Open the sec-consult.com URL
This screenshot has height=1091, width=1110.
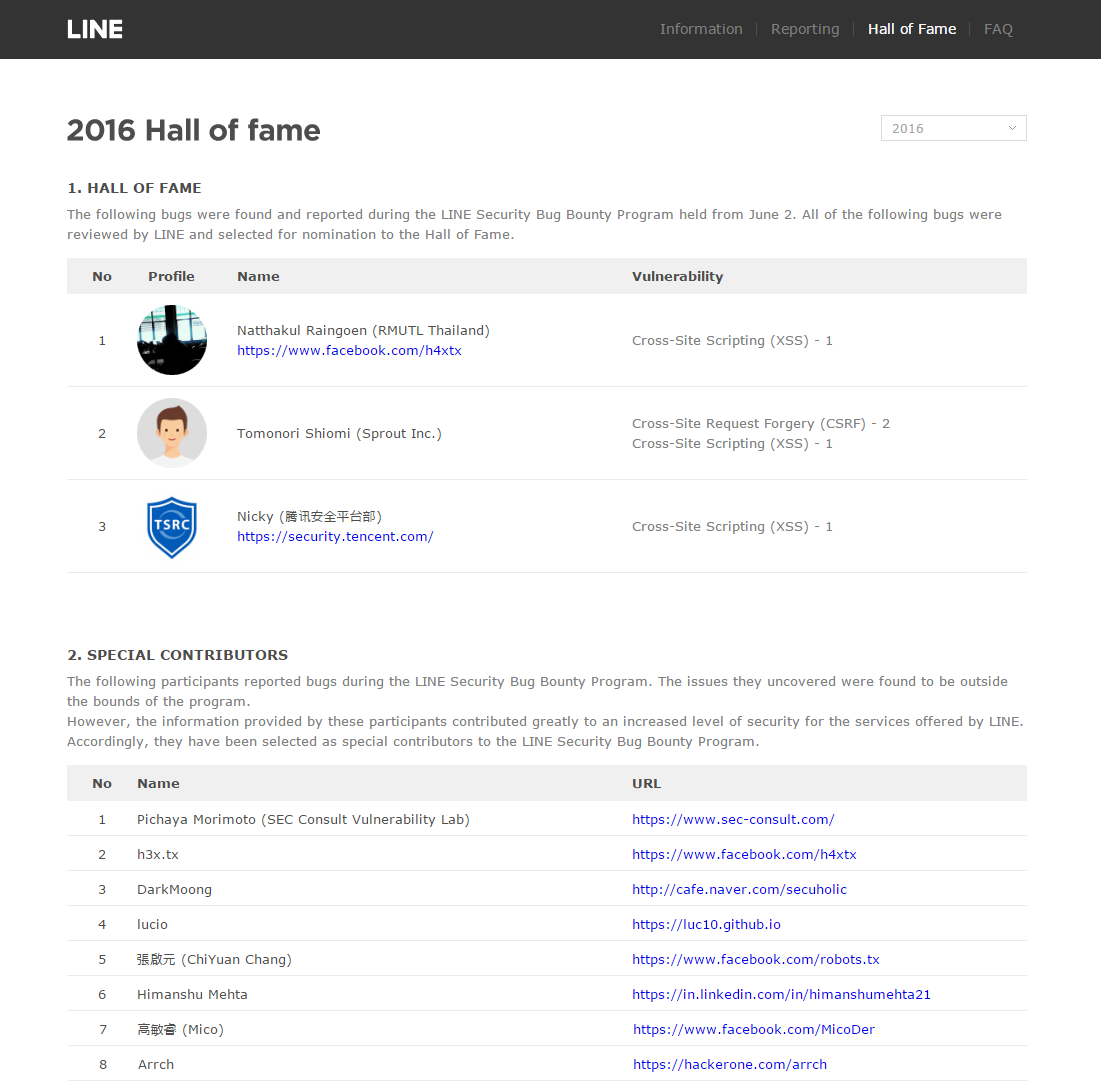733,819
